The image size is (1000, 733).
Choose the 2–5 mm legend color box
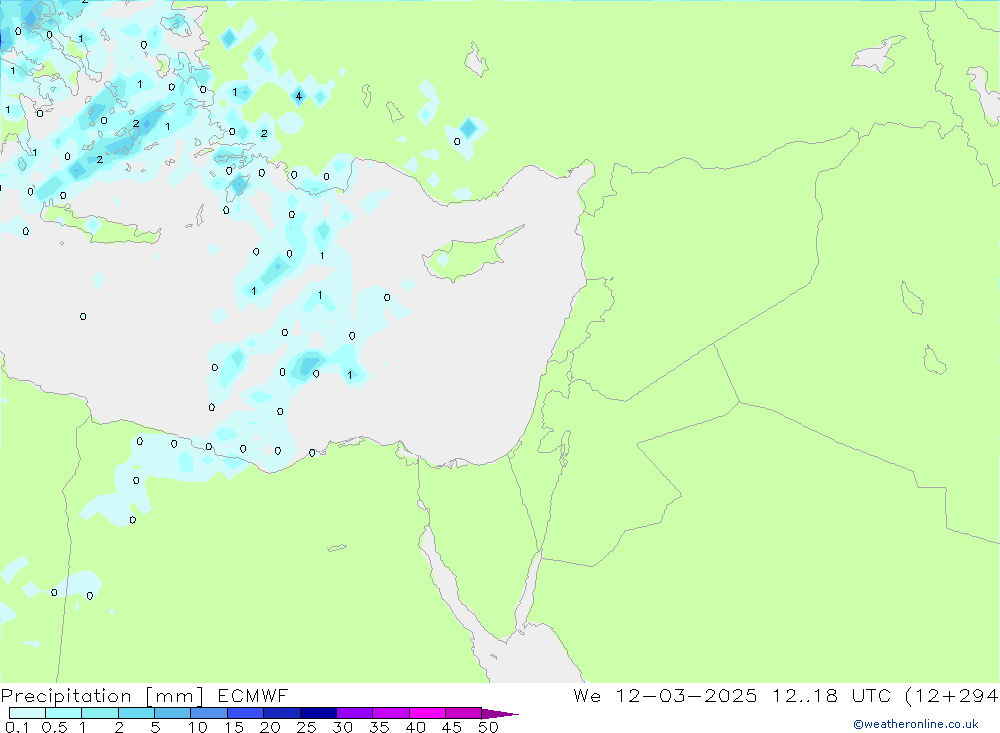136,713
